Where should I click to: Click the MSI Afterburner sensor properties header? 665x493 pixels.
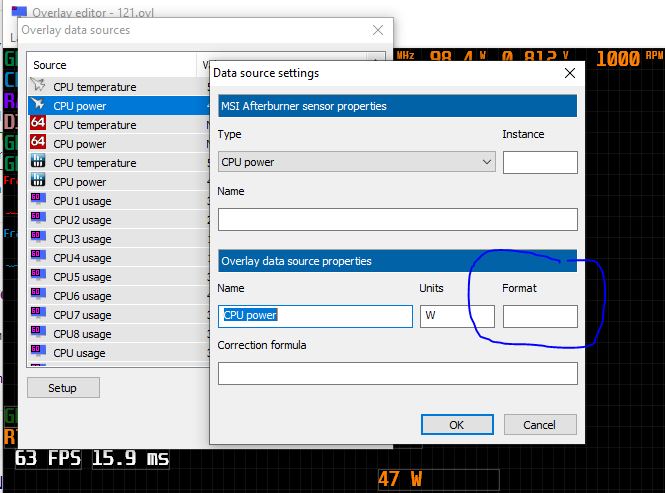pyautogui.click(x=397, y=106)
